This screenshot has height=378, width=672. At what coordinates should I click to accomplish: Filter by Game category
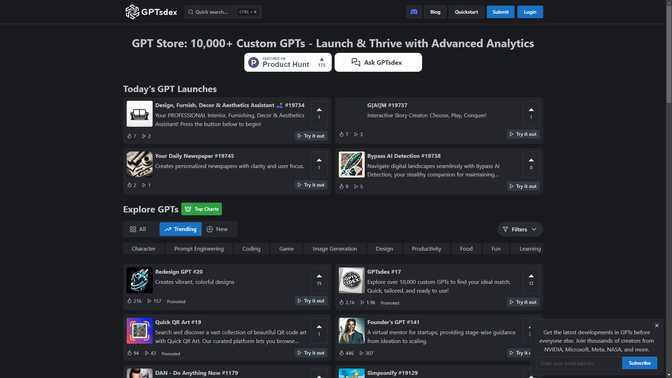pyautogui.click(x=286, y=249)
